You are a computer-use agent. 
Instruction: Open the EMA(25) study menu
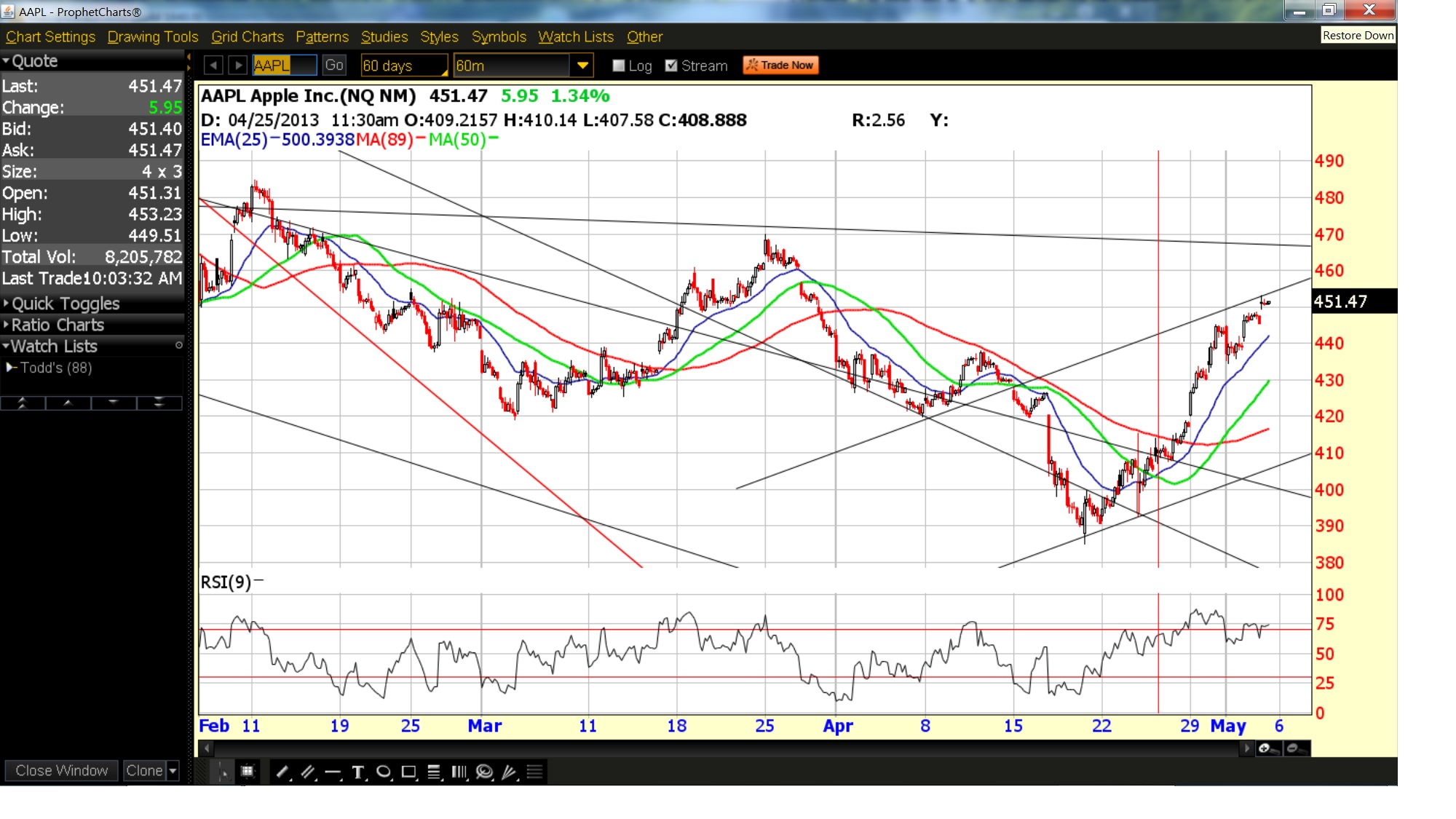click(234, 139)
